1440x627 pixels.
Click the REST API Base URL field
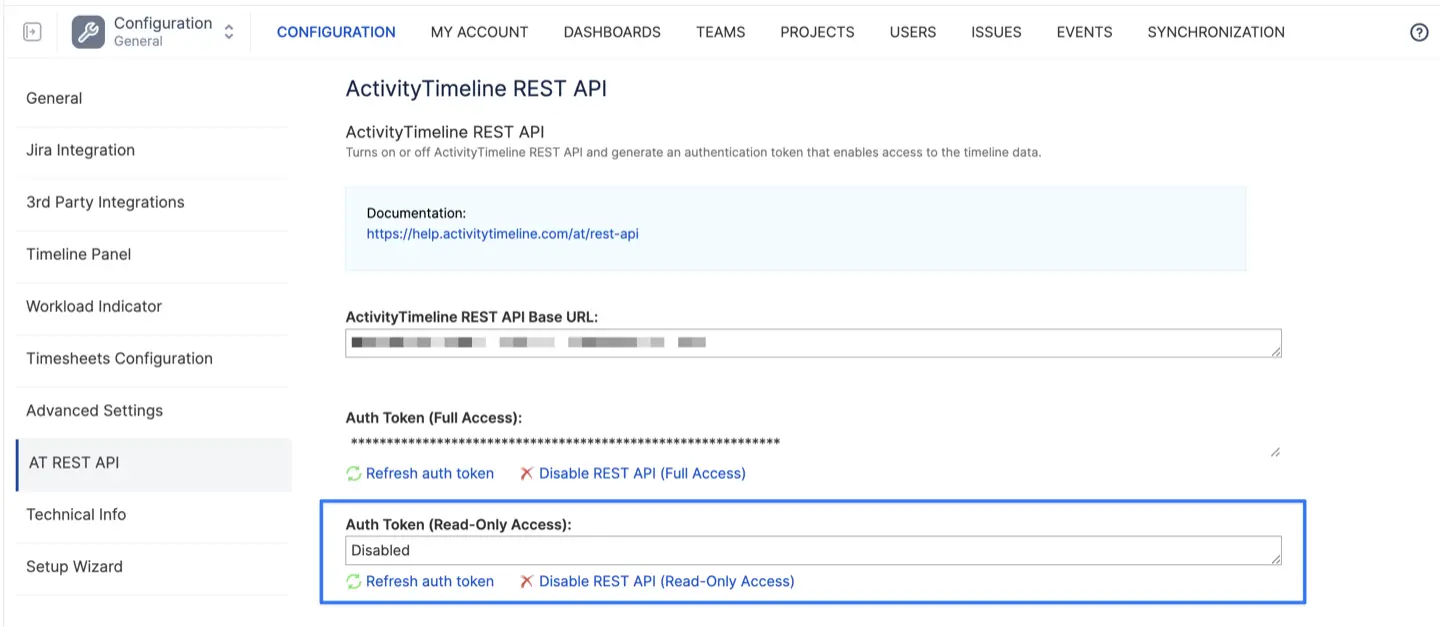(812, 342)
